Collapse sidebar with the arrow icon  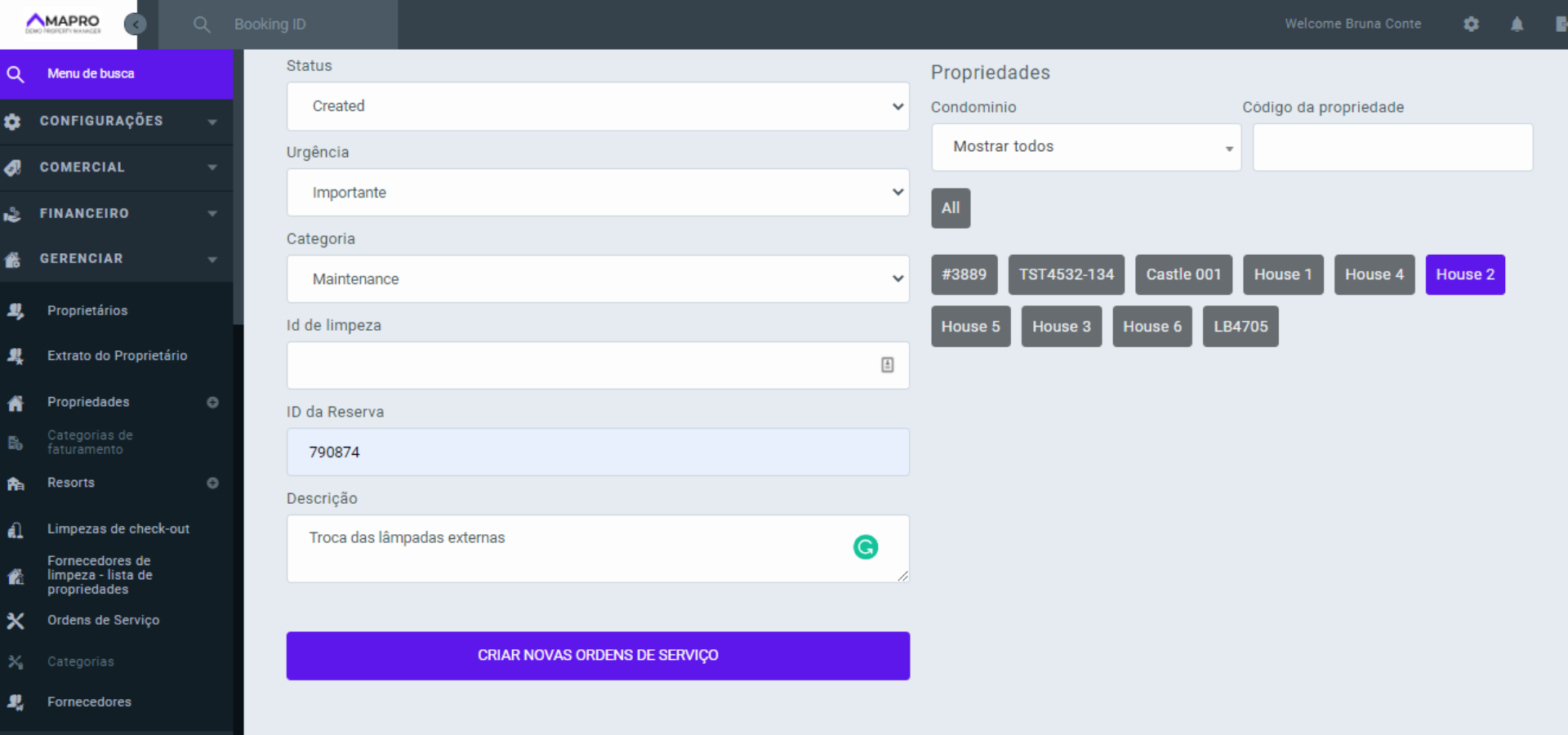click(135, 24)
